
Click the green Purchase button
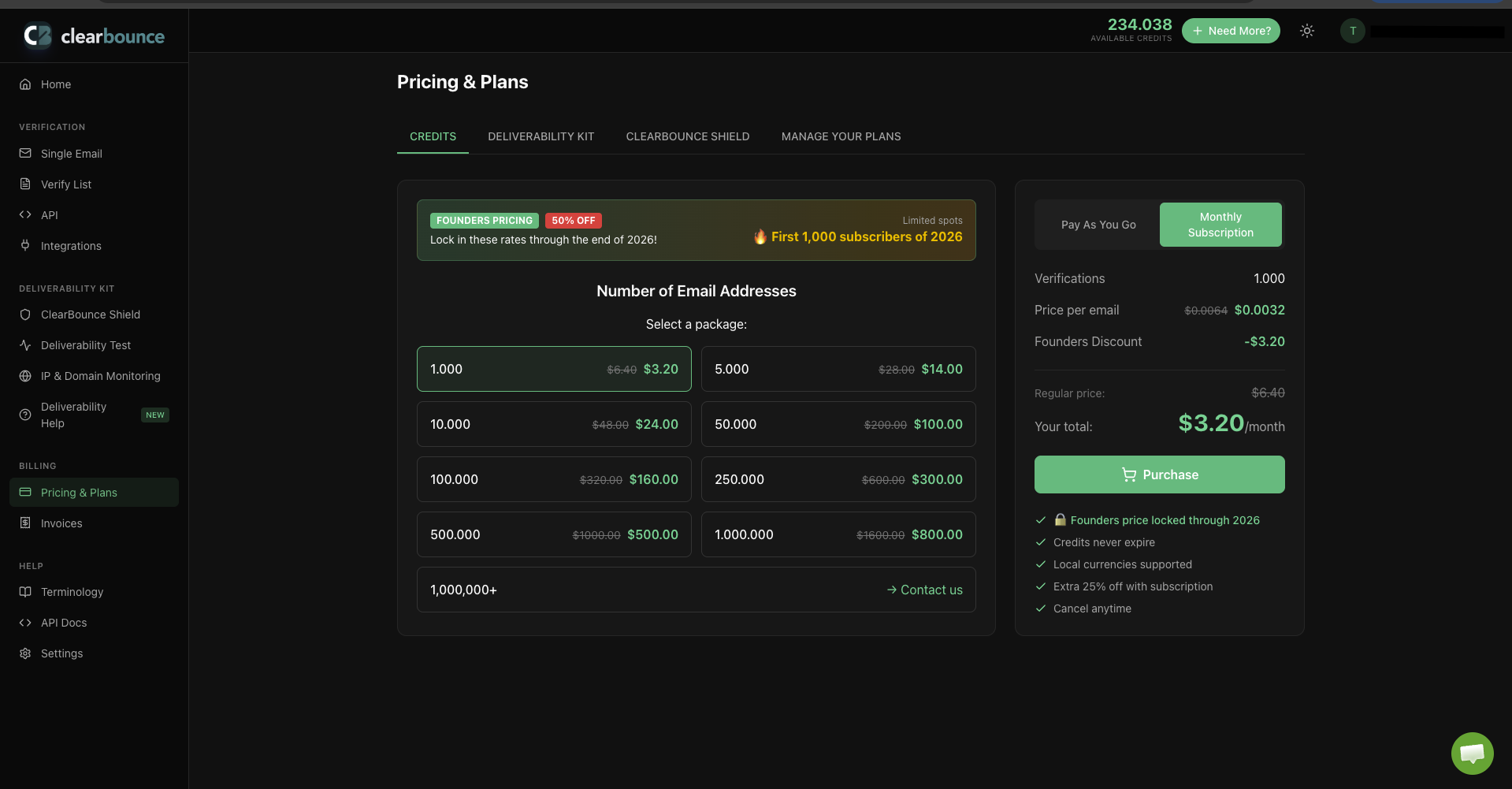1159,475
